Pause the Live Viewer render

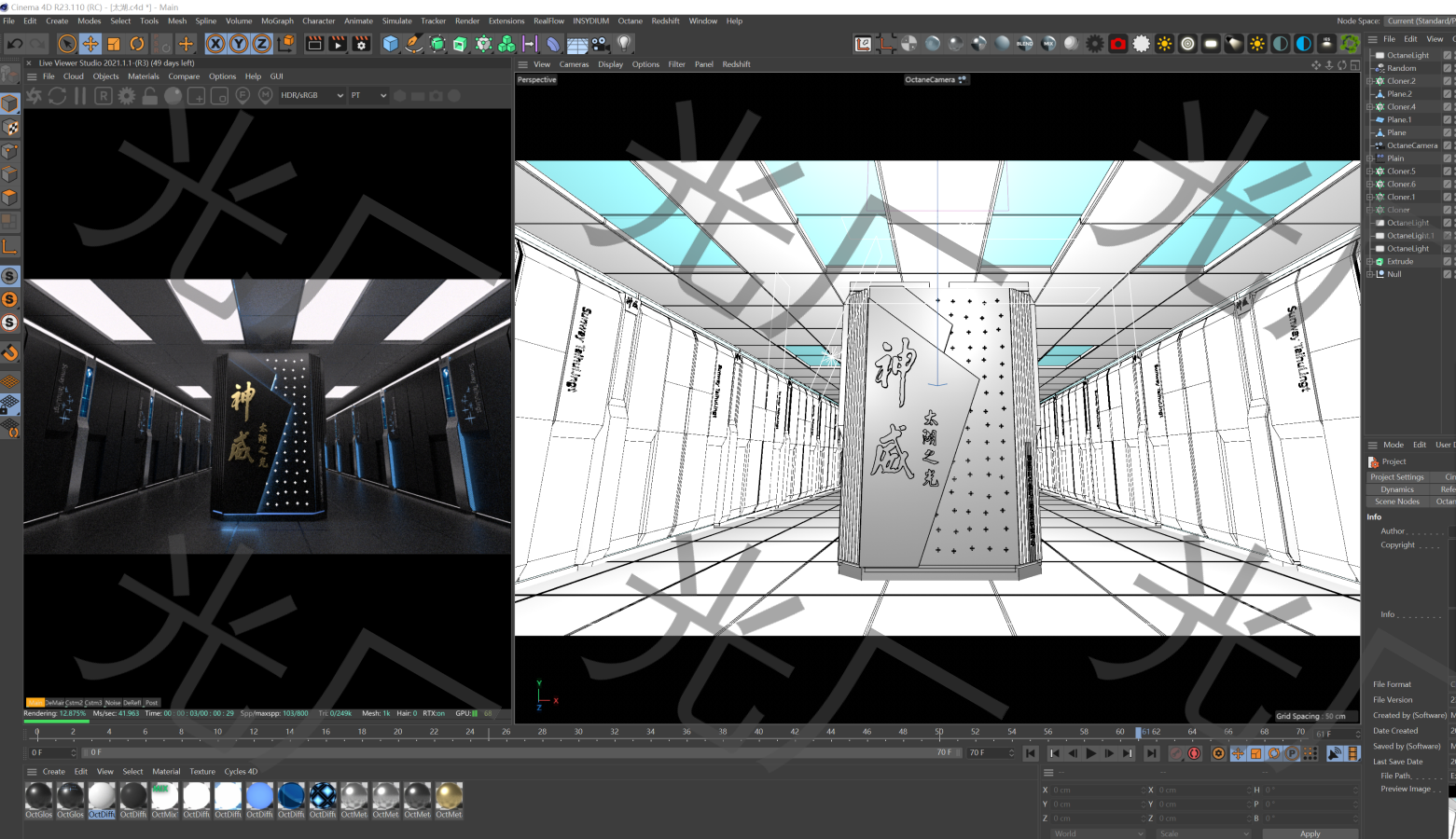click(79, 94)
